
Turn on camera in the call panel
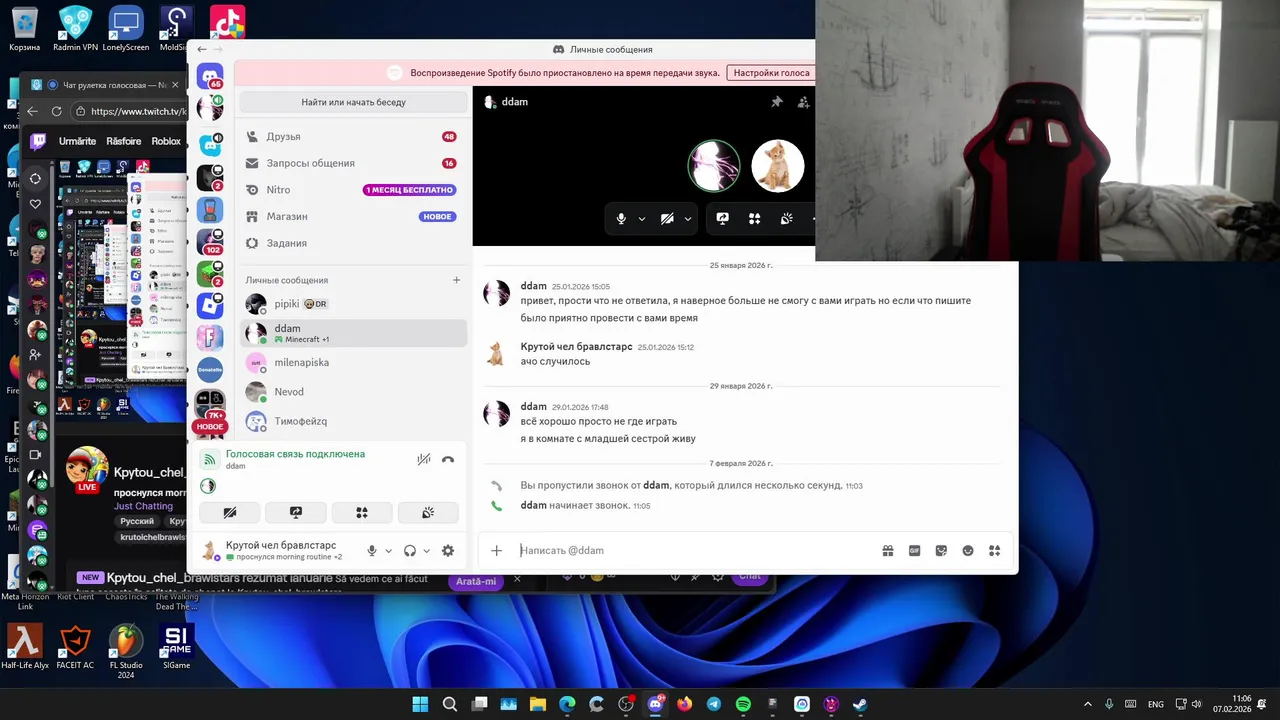667,219
